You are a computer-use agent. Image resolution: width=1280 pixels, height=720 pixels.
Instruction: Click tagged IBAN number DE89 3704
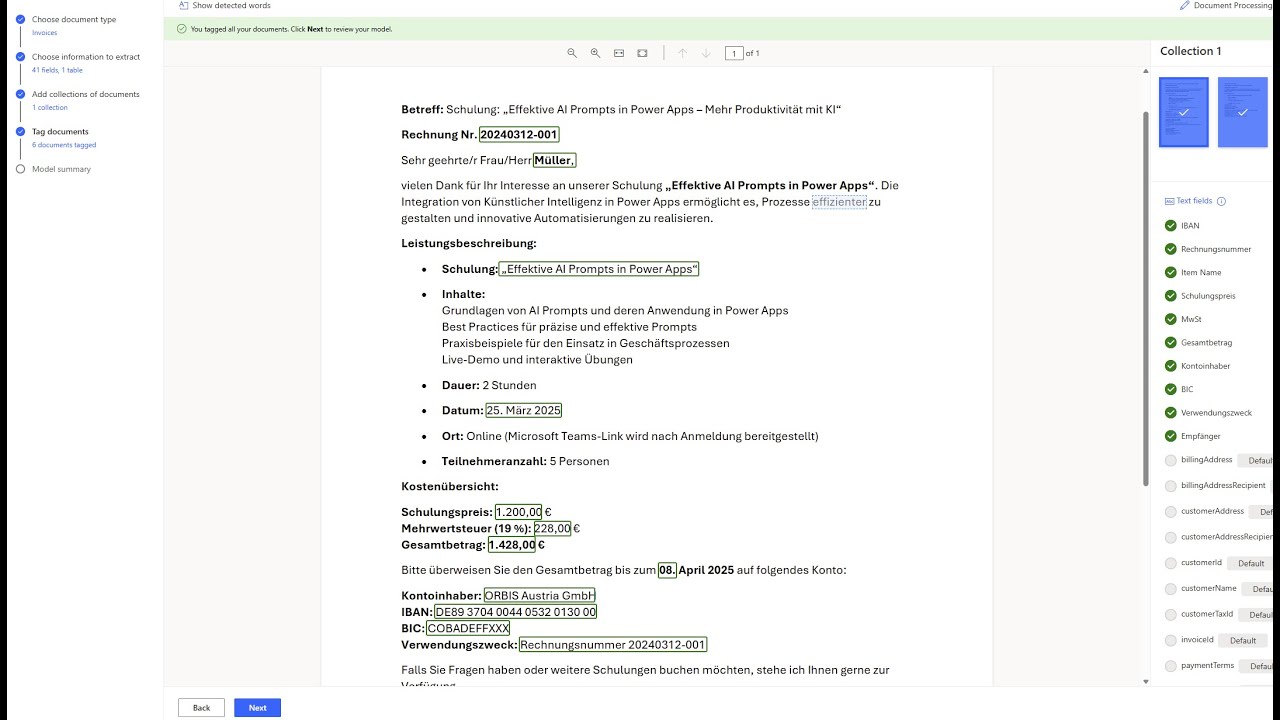[515, 612]
